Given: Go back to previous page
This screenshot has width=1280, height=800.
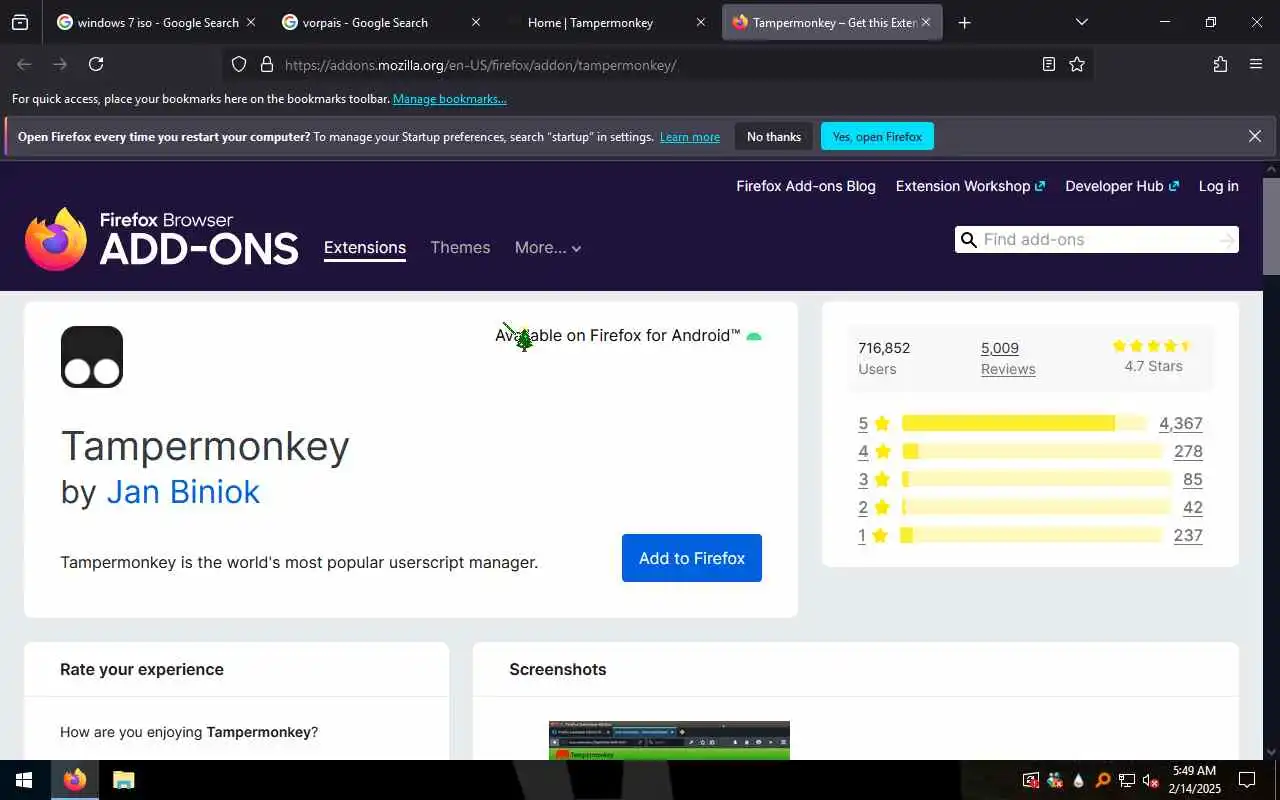Looking at the screenshot, I should click(24, 64).
